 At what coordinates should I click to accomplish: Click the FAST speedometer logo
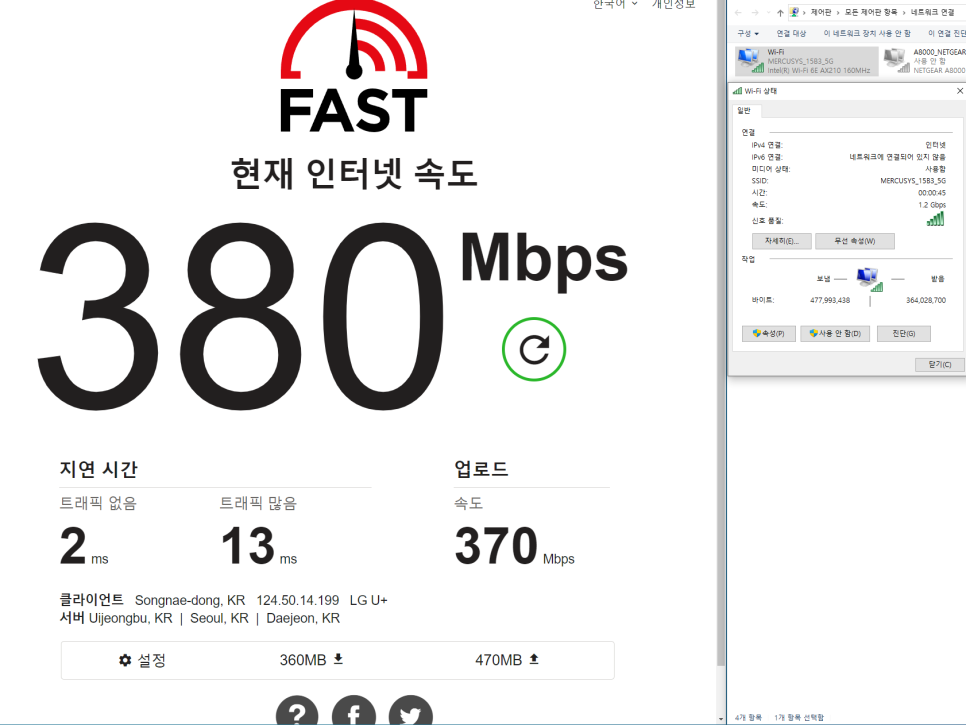point(353,68)
